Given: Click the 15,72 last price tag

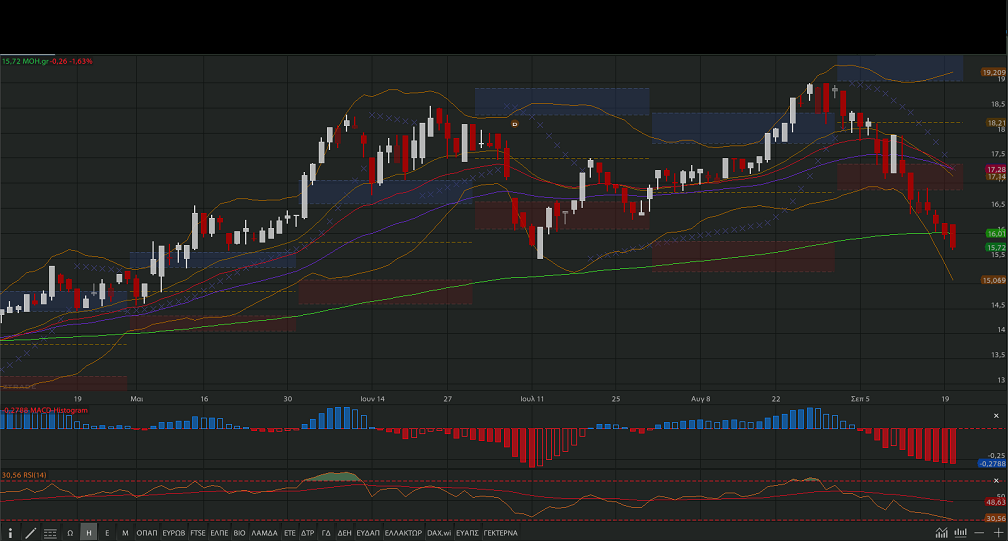Looking at the screenshot, I should click(x=996, y=247).
